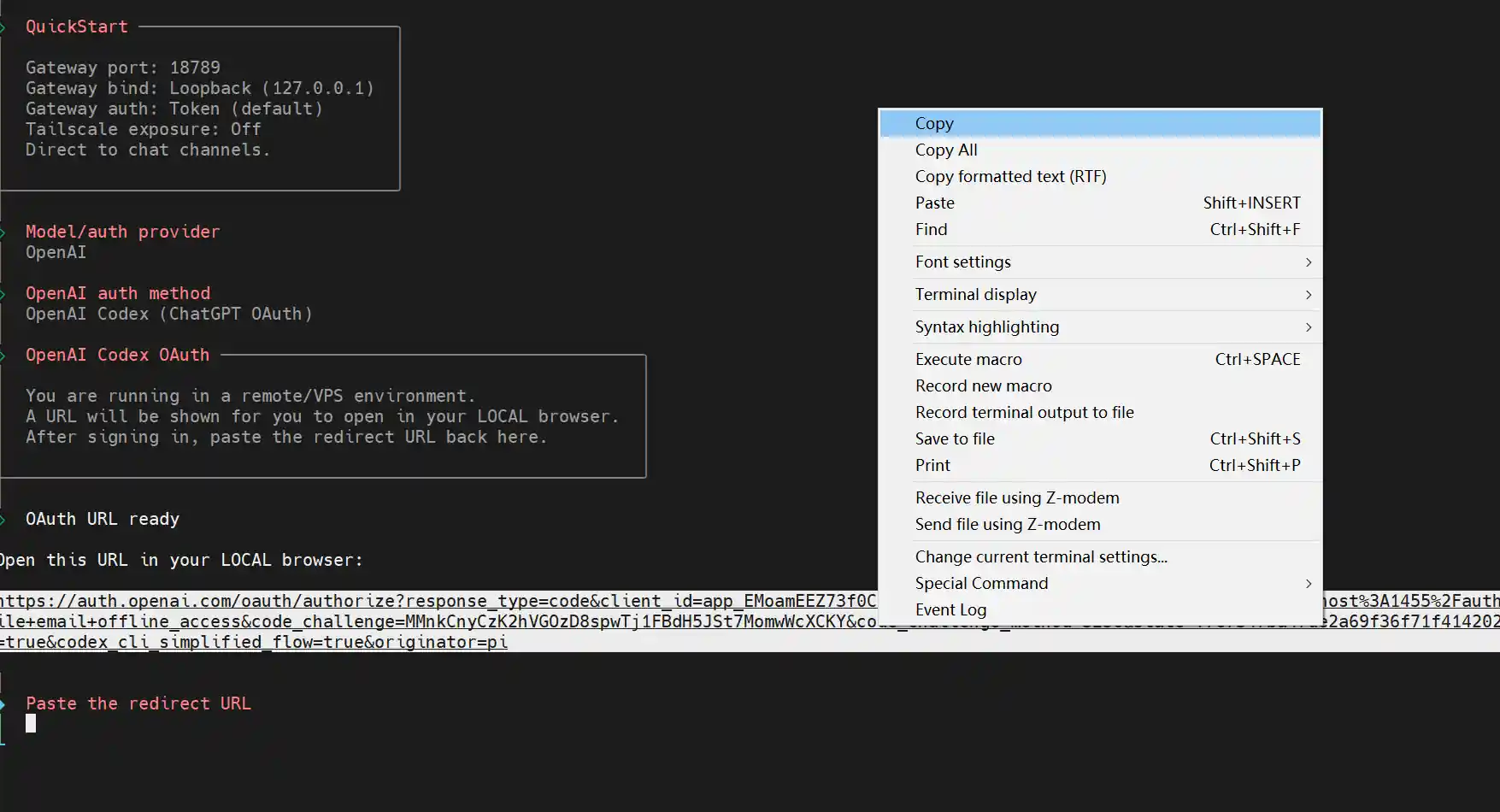
Task: Open Find from the context menu
Action: (931, 229)
